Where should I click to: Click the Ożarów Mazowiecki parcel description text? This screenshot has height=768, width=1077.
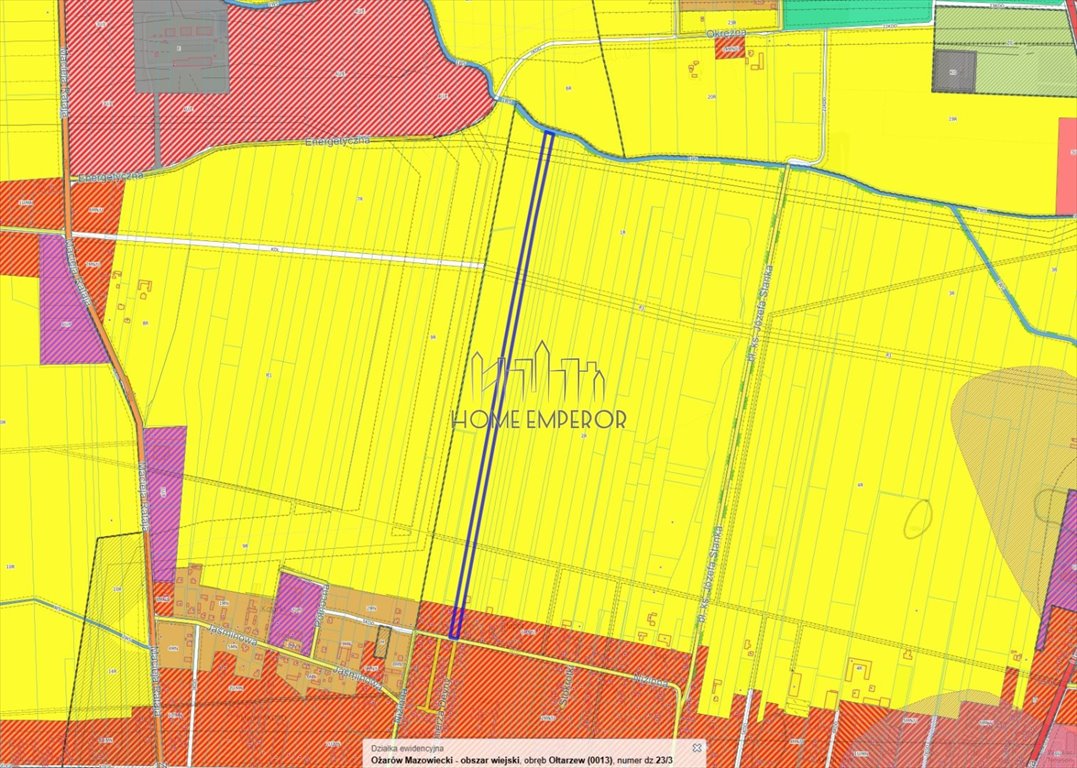pyautogui.click(x=521, y=760)
